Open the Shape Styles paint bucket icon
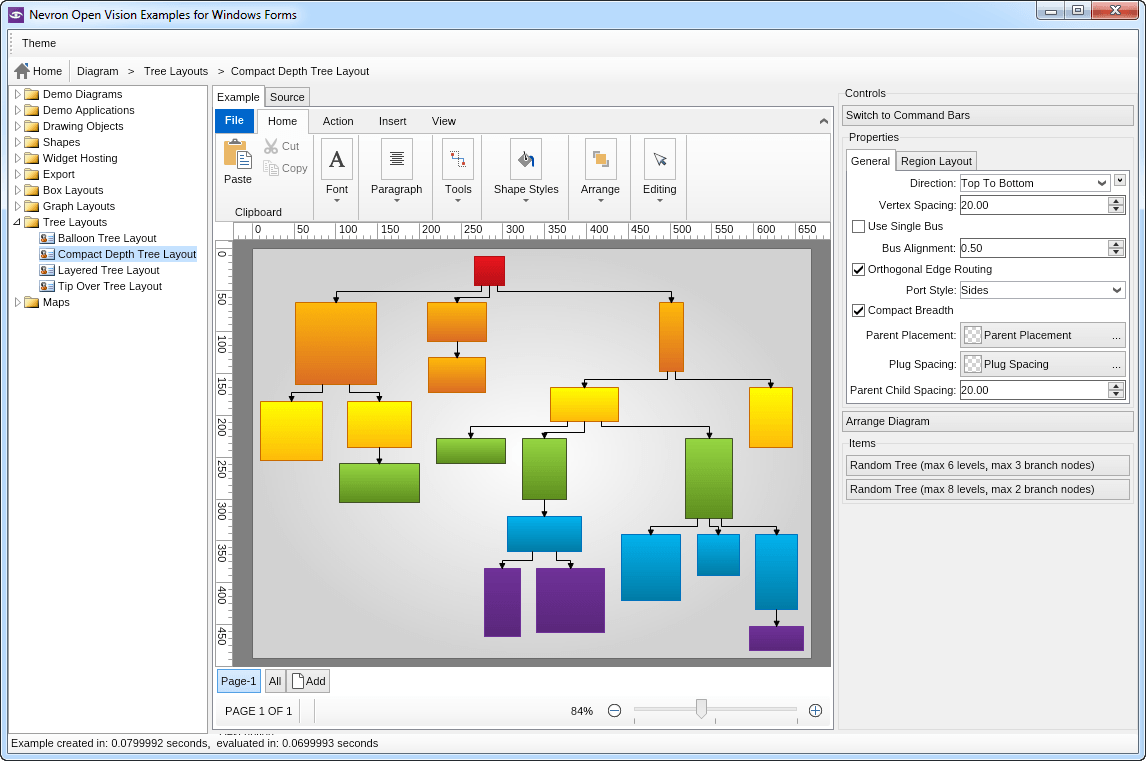This screenshot has height=761, width=1146. click(x=526, y=159)
